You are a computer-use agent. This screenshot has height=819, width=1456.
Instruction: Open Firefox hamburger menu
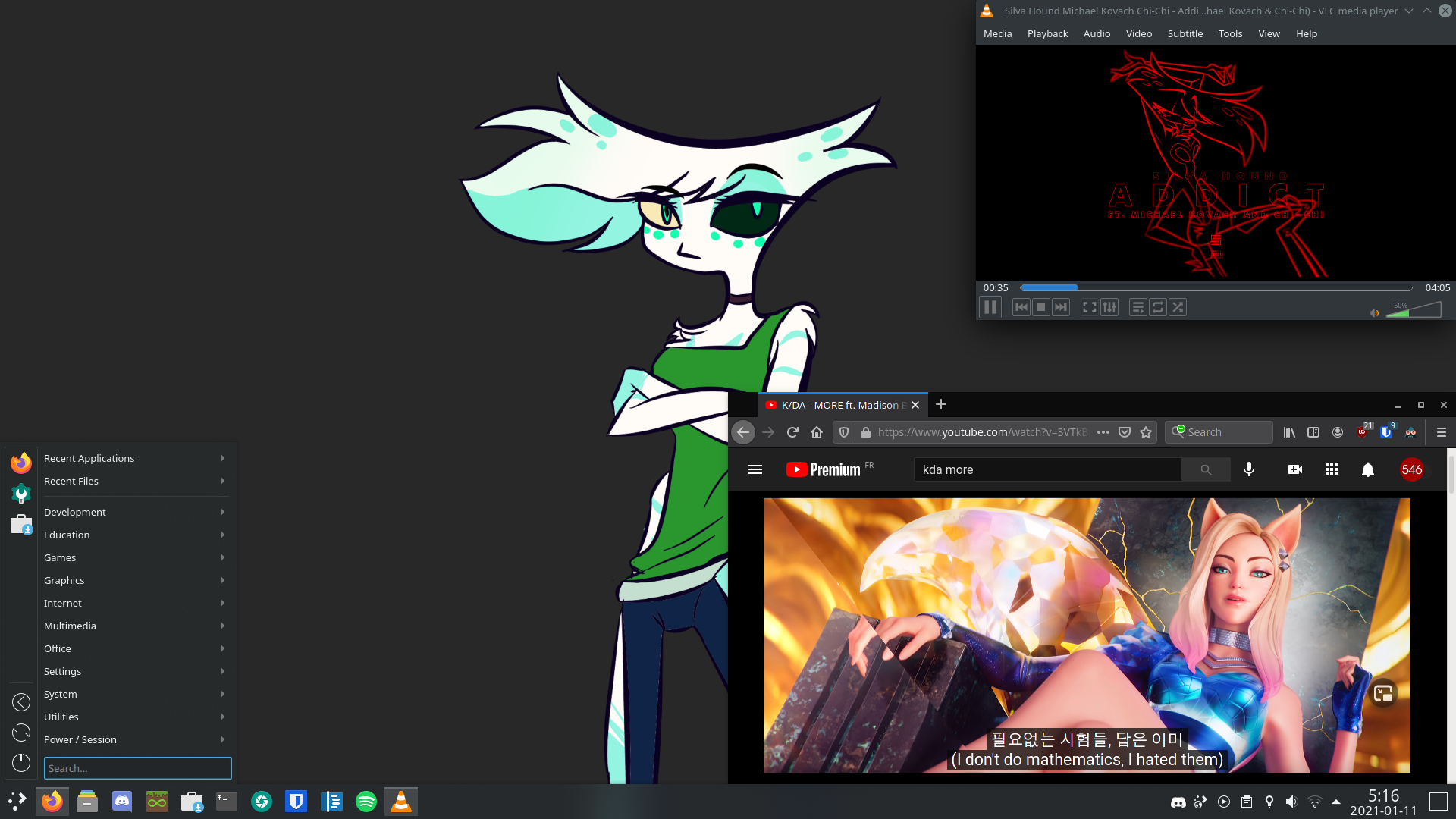tap(1442, 432)
